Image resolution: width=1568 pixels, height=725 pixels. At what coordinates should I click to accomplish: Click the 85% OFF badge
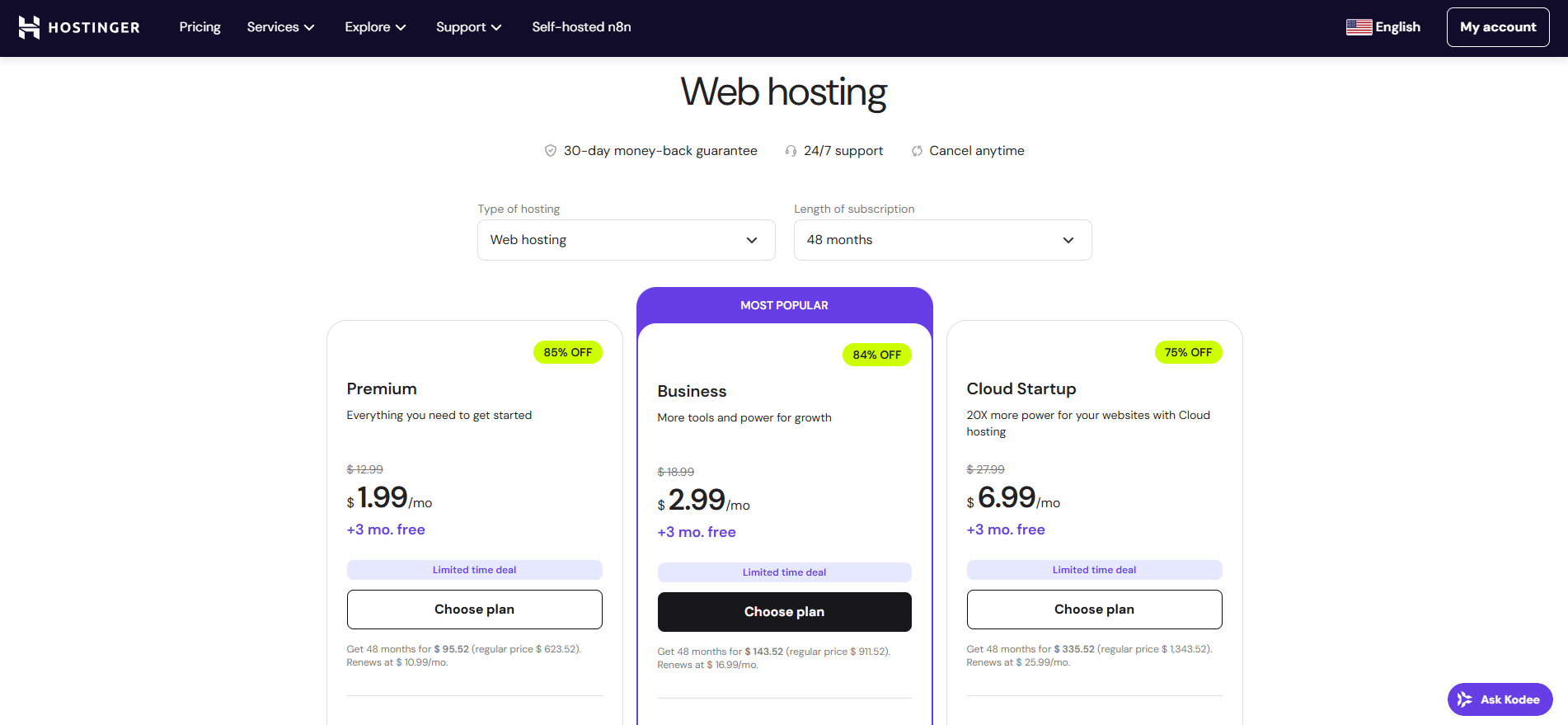coord(568,352)
